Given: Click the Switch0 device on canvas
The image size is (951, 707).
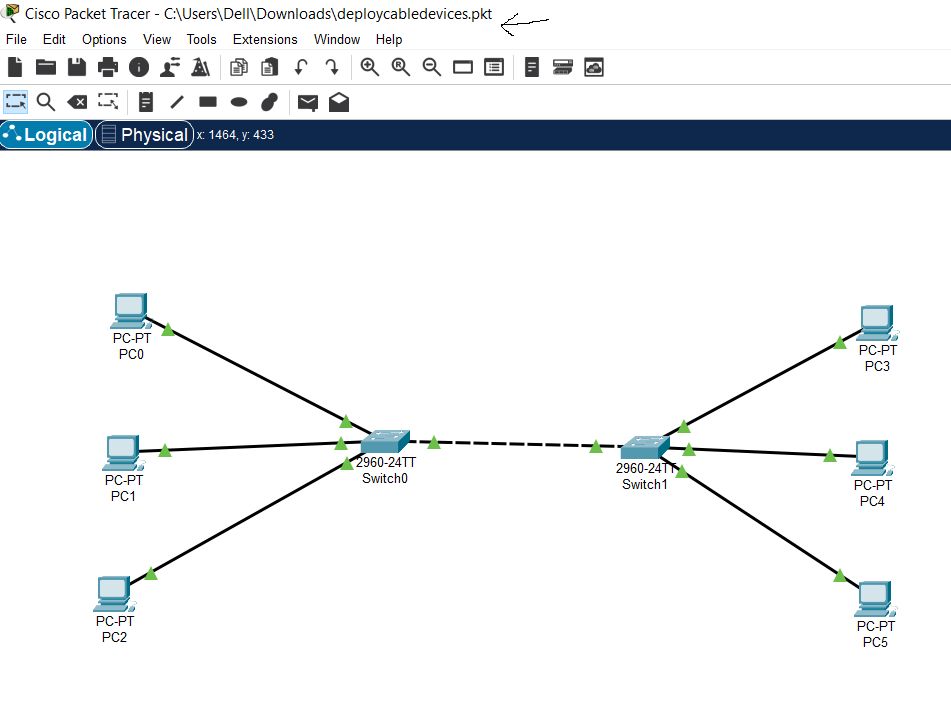Looking at the screenshot, I should (385, 443).
